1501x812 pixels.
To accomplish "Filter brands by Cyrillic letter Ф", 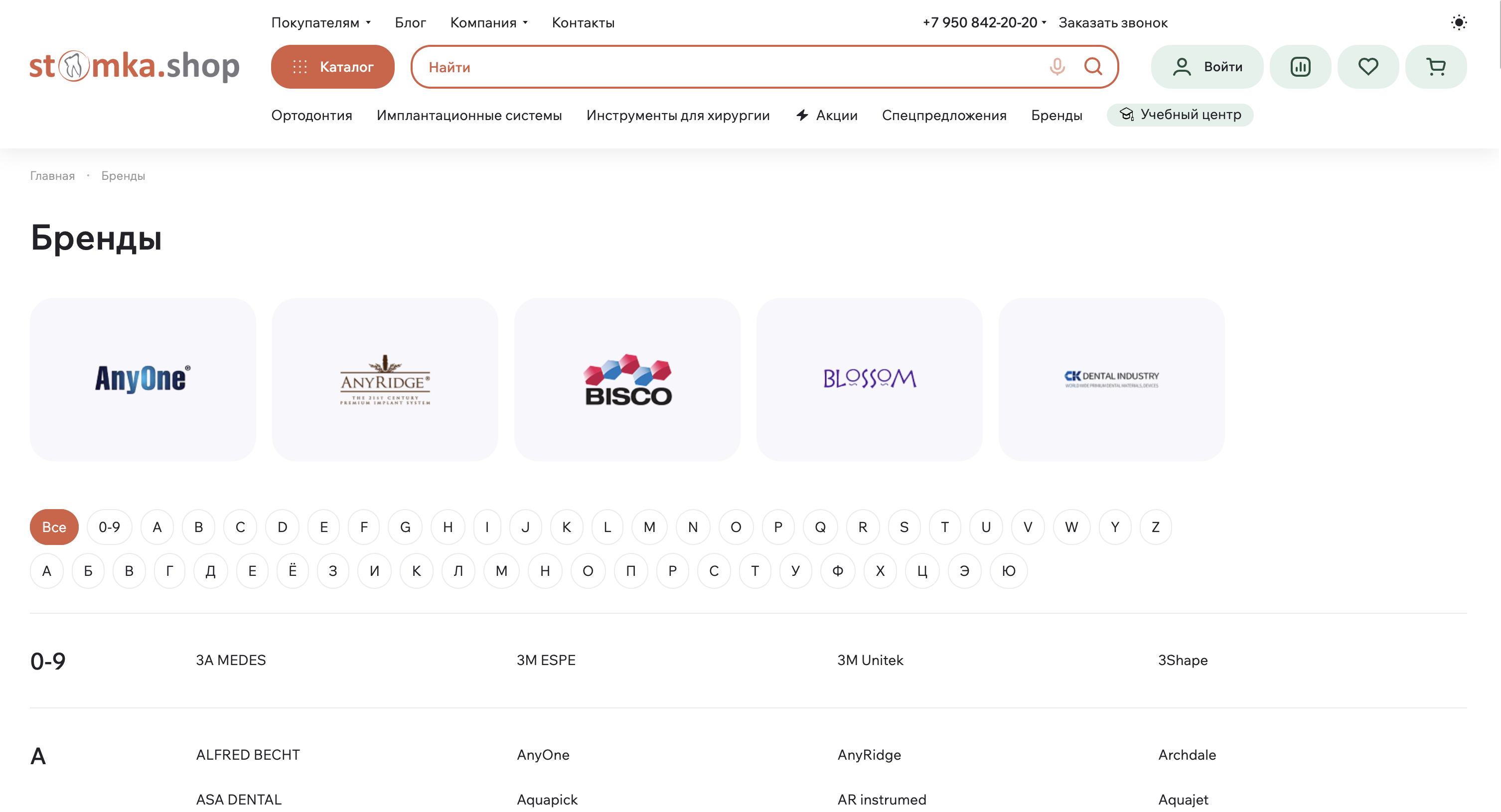I will 838,570.
